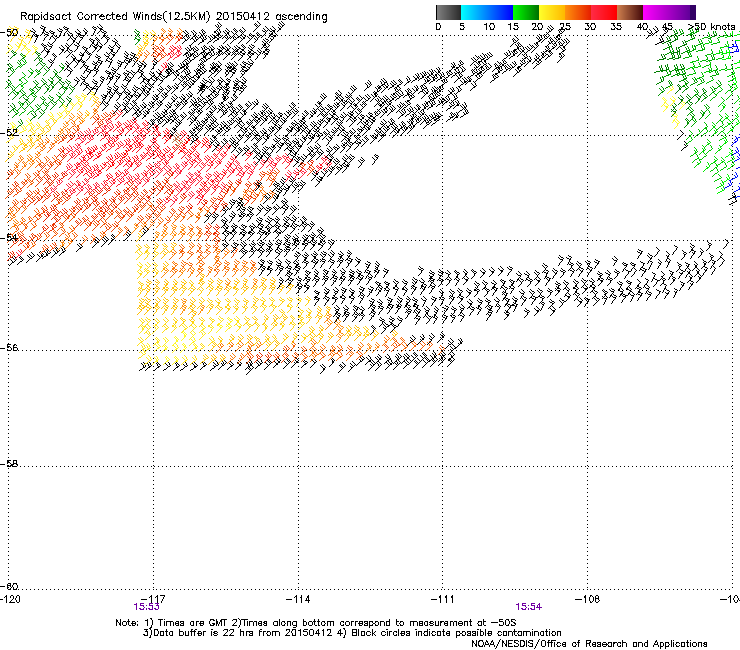Click the '-117' longitude axis label
740x650 pixels.
(x=153, y=599)
